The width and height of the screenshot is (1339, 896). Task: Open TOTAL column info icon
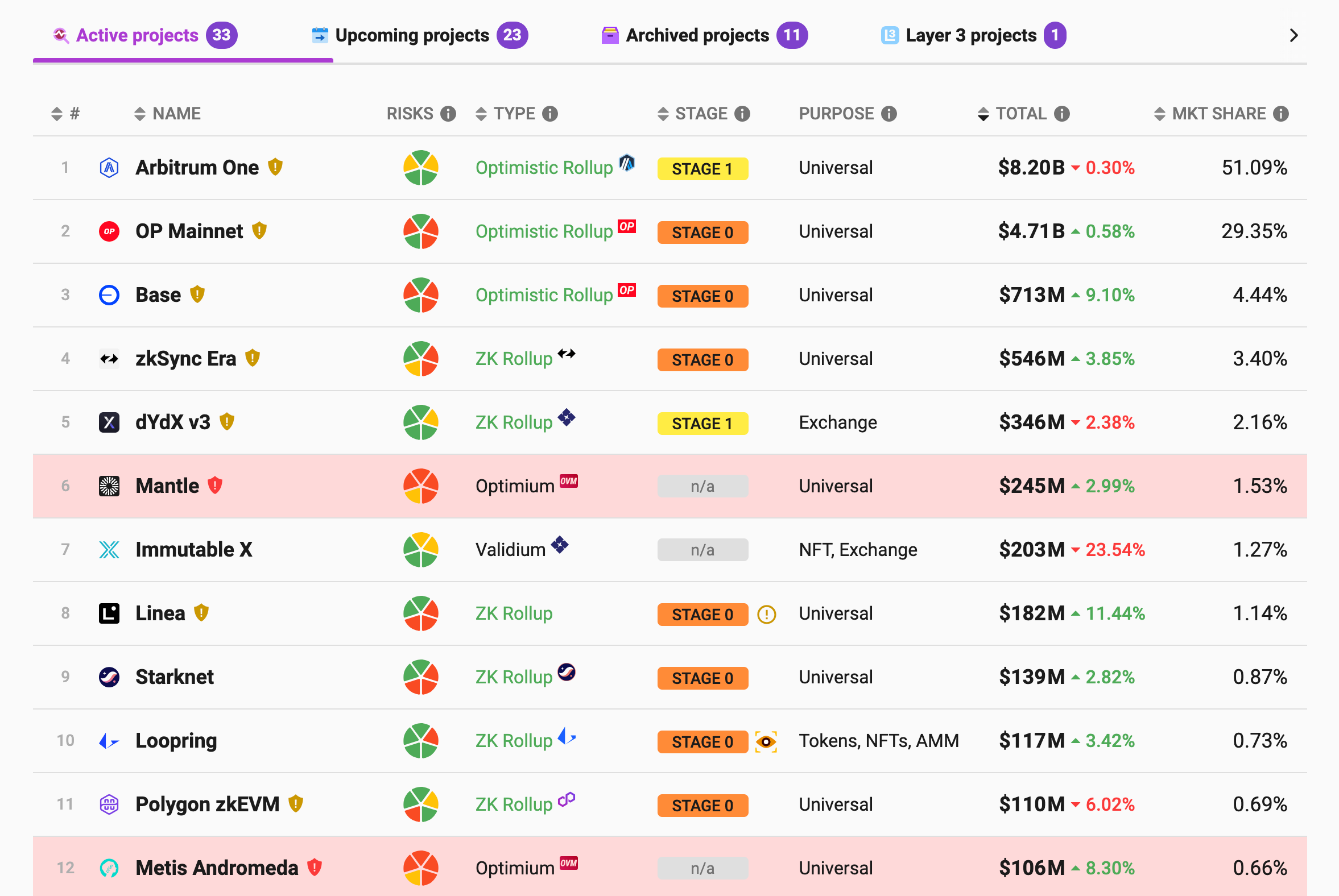pos(1062,114)
